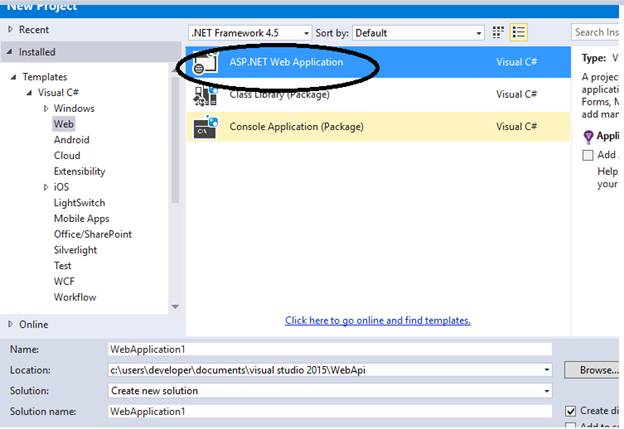Select the Silverlight template category
The width and height of the screenshot is (624, 429).
75,250
